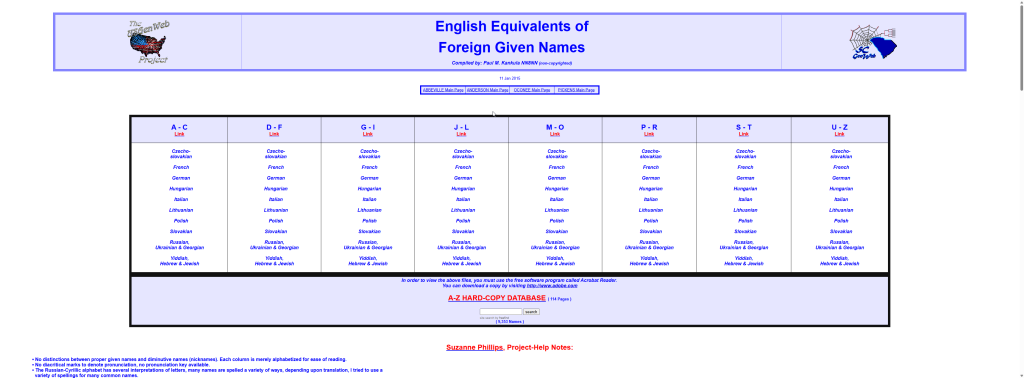Viewport: 1024px width, 378px height.
Task: Select Polish under the J - L column
Action: pos(463,221)
